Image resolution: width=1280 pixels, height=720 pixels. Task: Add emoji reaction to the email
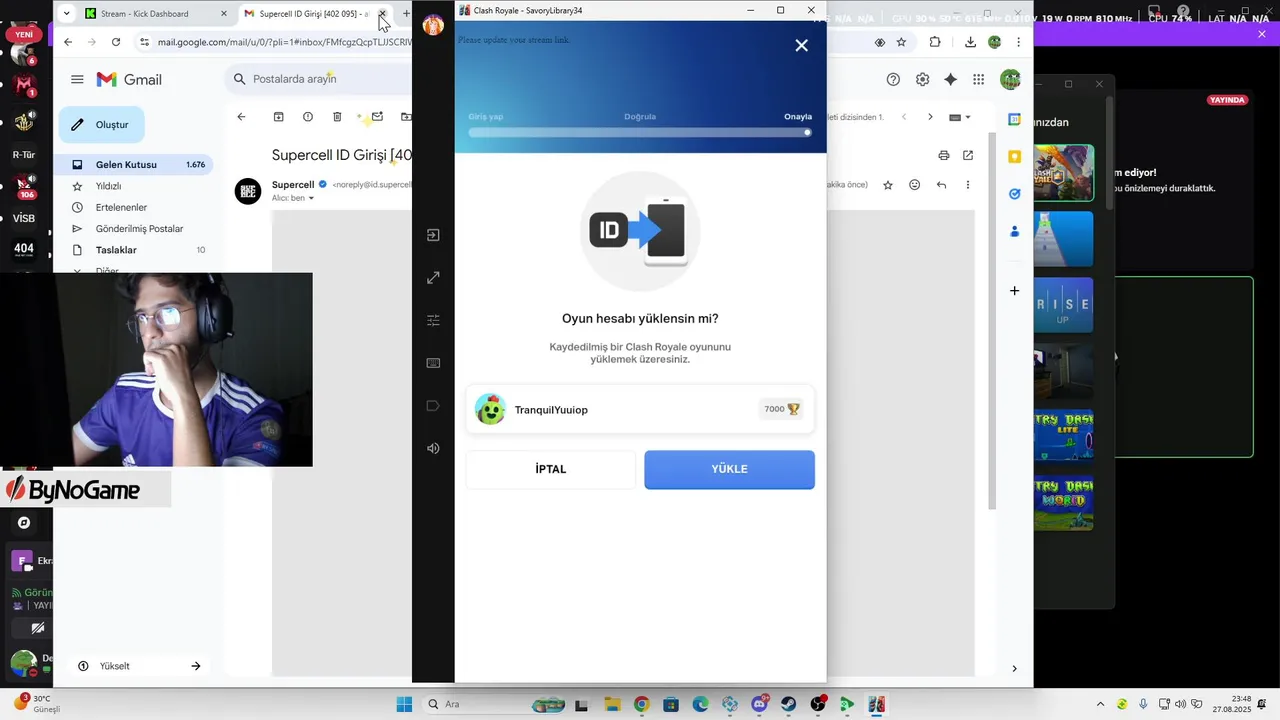click(x=914, y=185)
